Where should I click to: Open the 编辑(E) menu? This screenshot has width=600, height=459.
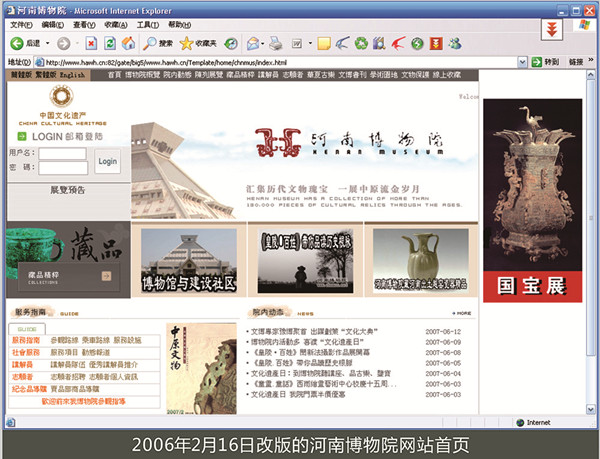point(52,25)
